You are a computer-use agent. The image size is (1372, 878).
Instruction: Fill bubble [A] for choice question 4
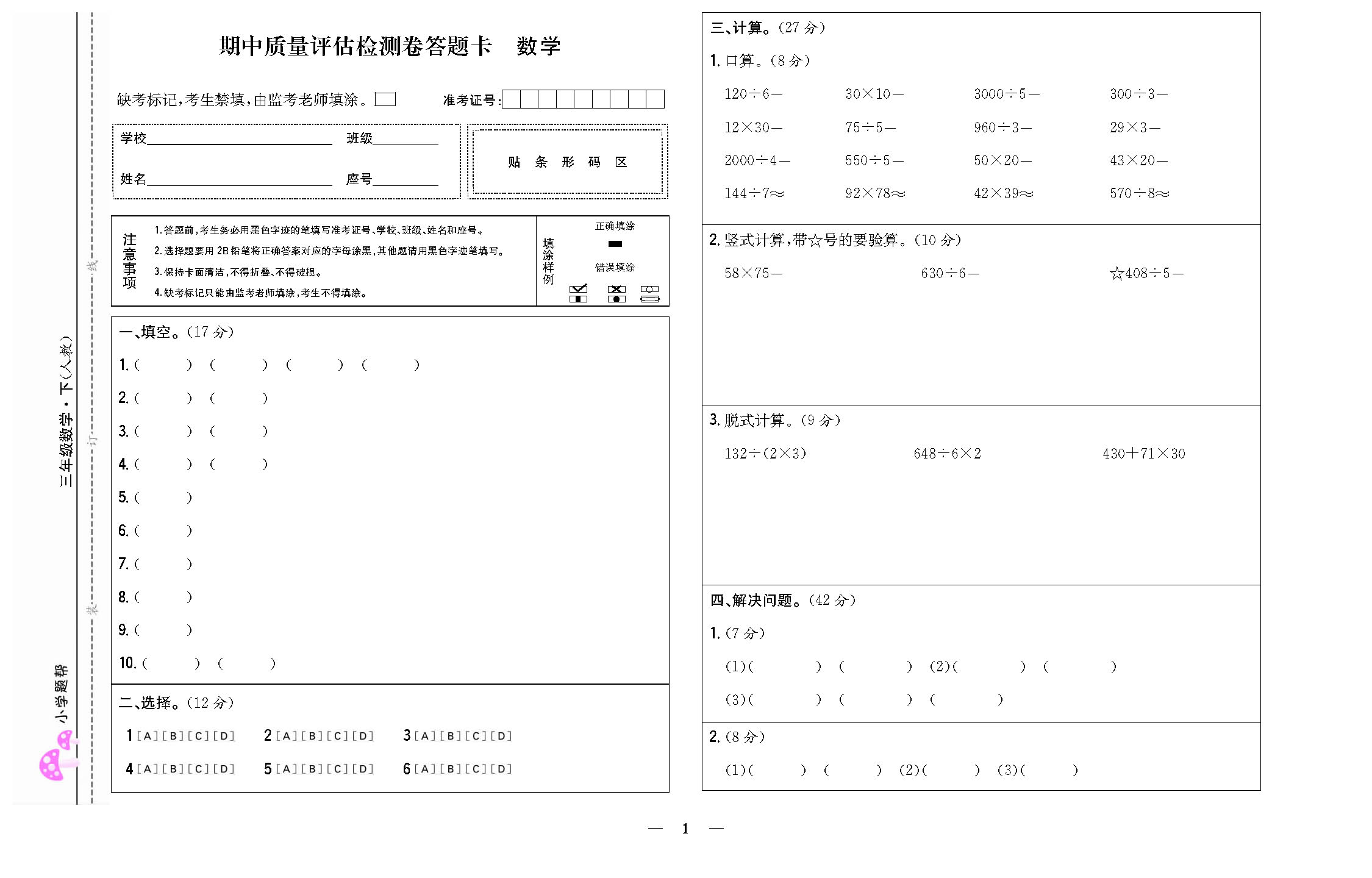pyautogui.click(x=148, y=769)
